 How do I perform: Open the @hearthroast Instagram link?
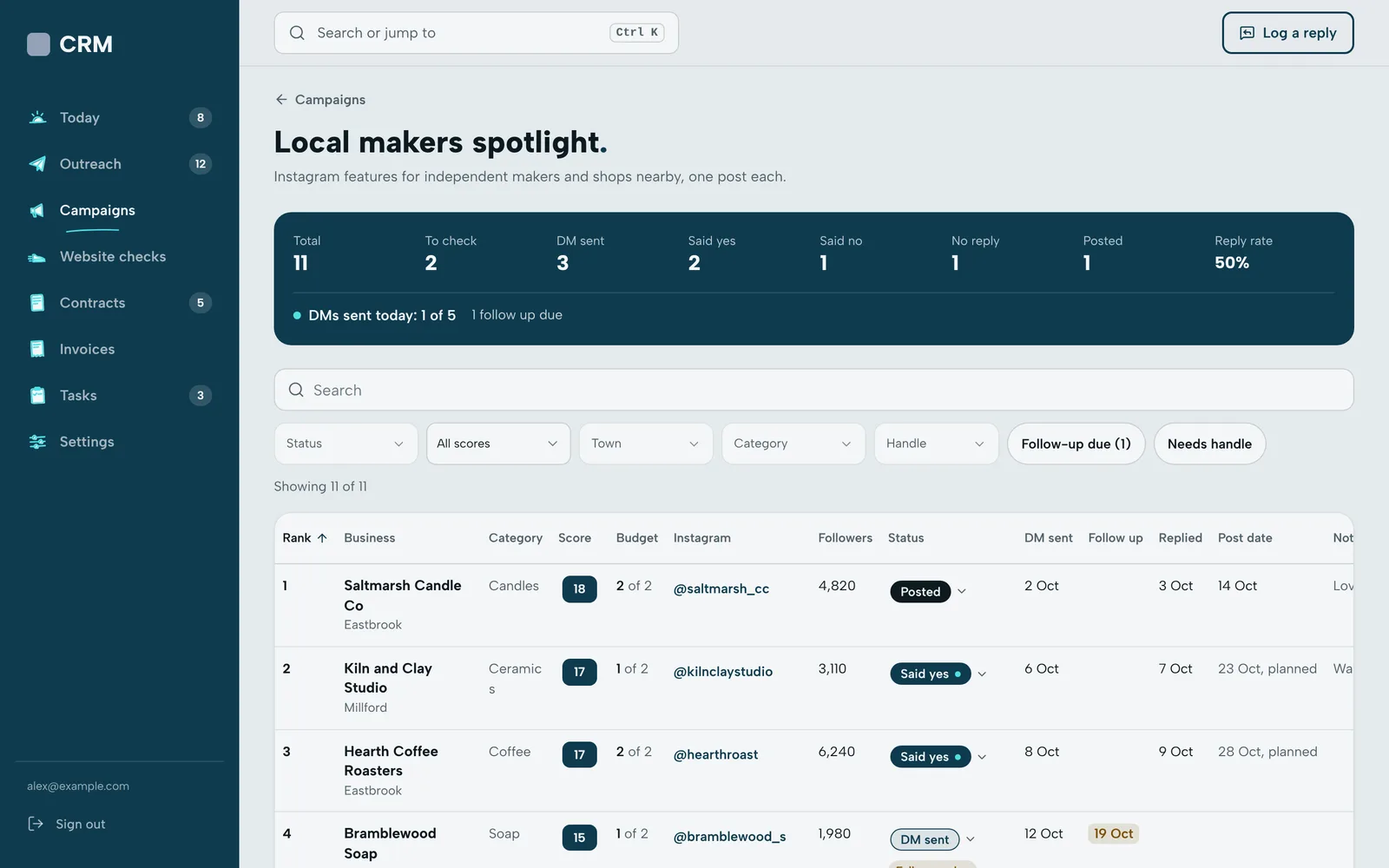tap(715, 754)
